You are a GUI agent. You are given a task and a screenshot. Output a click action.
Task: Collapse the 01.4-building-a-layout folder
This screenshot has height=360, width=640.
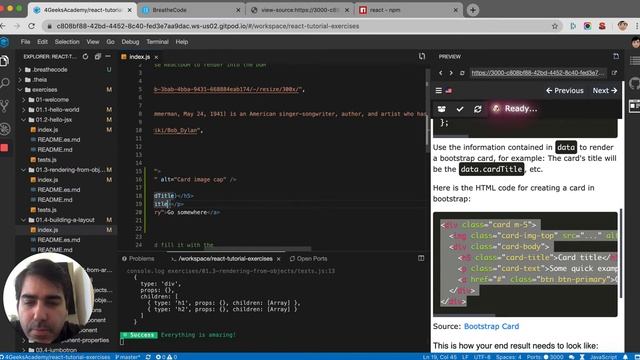[x=64, y=220]
